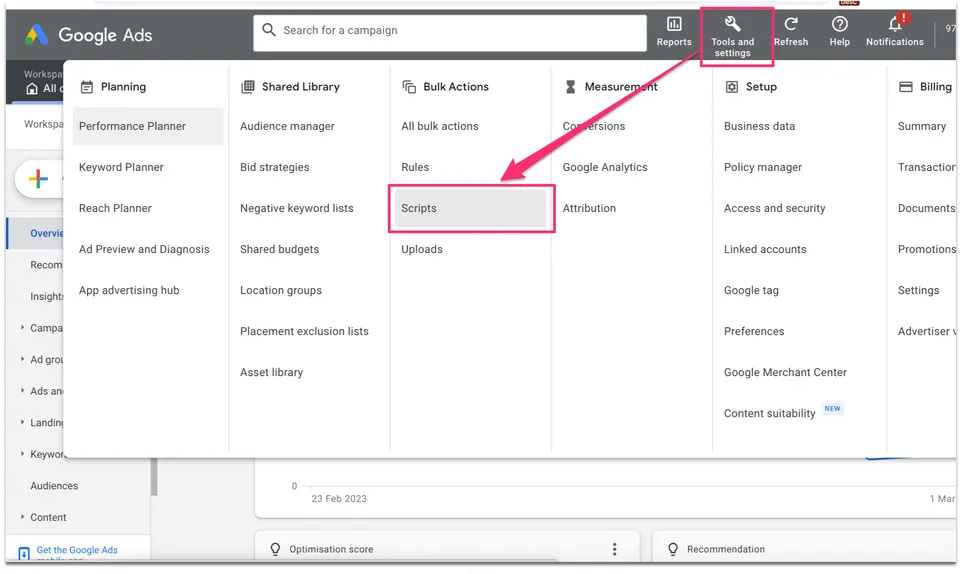960x574 pixels.
Task: Expand the Ad groups sidebar item
Action: (23, 359)
